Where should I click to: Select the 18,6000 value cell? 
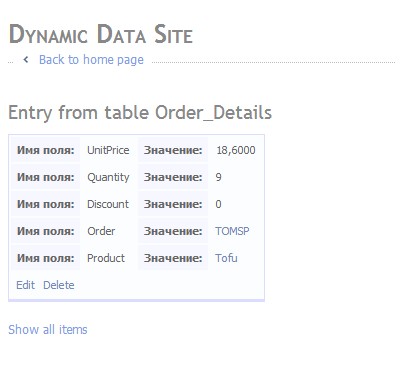[x=236, y=150]
